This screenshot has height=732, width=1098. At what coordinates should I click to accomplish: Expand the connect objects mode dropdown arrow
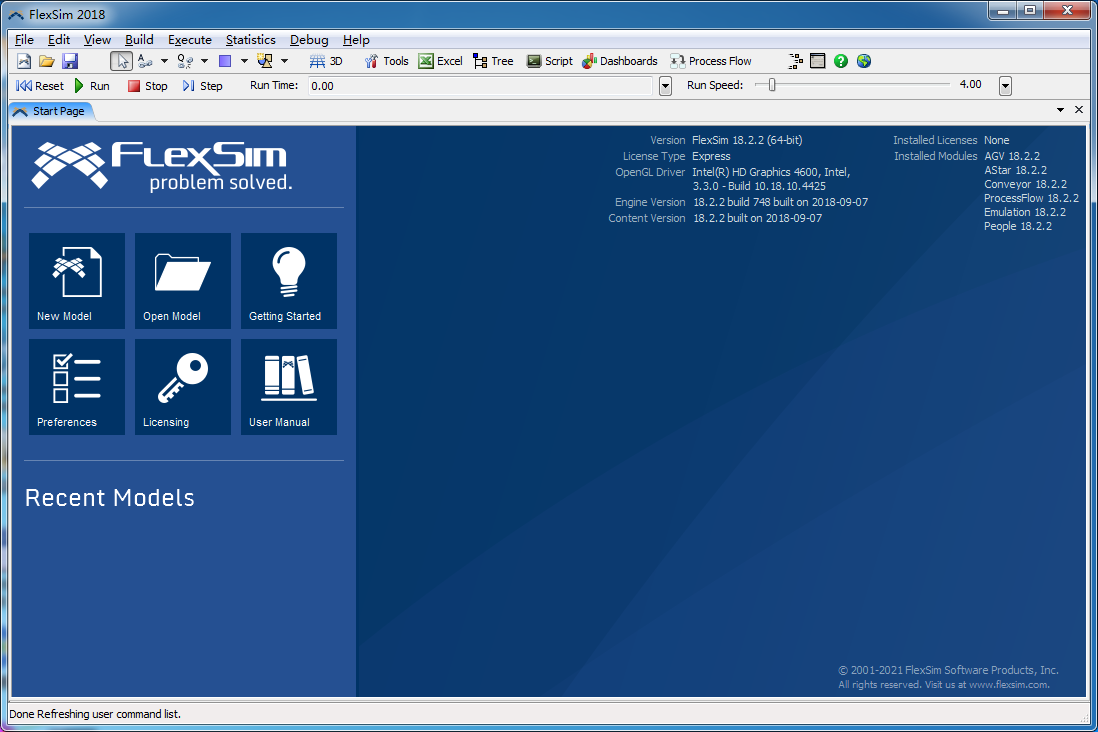[x=164, y=61]
